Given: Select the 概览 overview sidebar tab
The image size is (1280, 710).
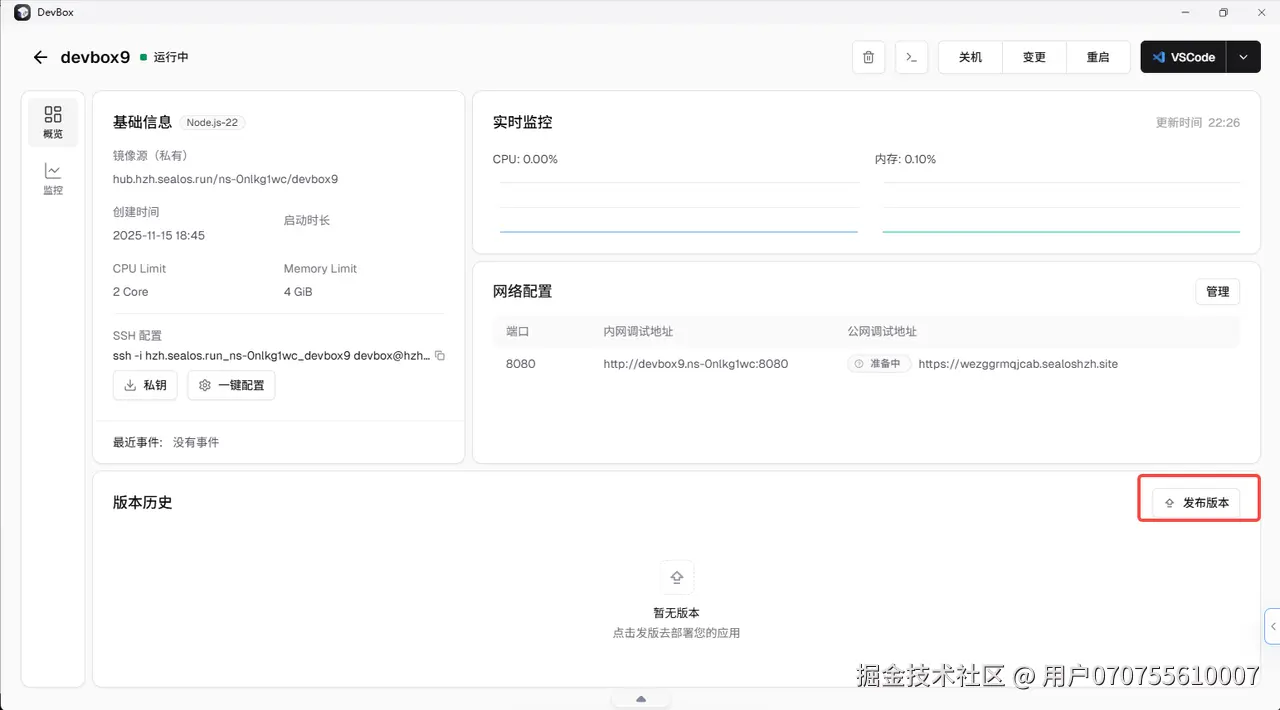Looking at the screenshot, I should click(53, 122).
